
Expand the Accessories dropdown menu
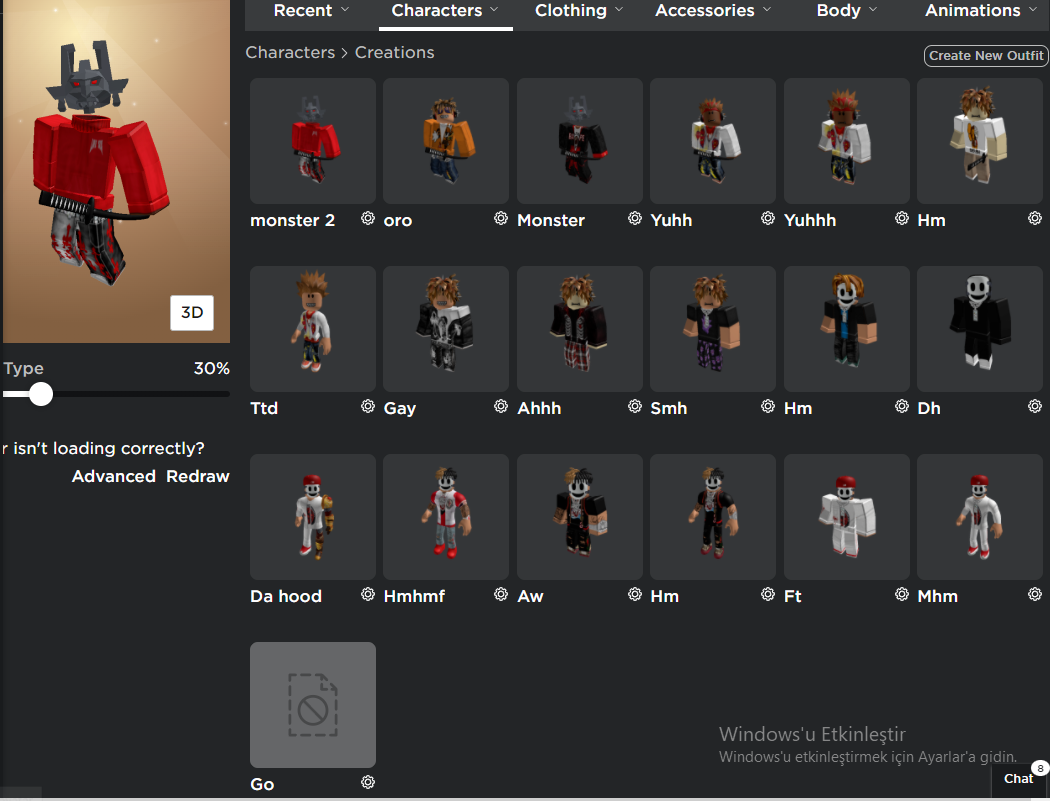click(713, 11)
